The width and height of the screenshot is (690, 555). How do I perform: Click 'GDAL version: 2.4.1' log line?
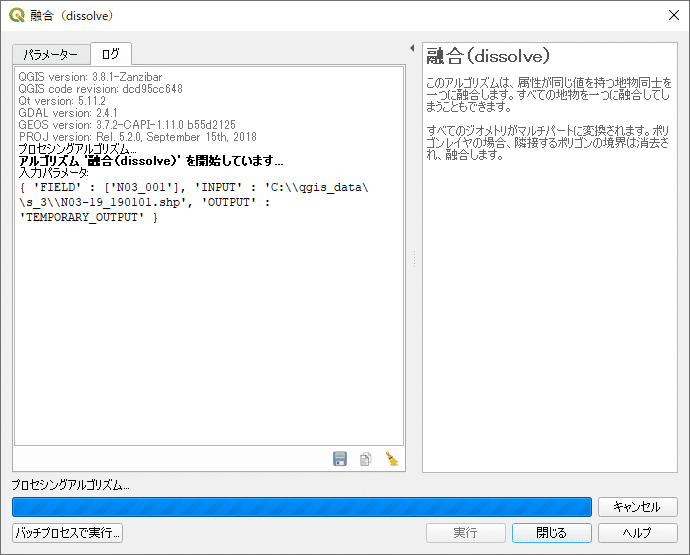click(x=68, y=113)
